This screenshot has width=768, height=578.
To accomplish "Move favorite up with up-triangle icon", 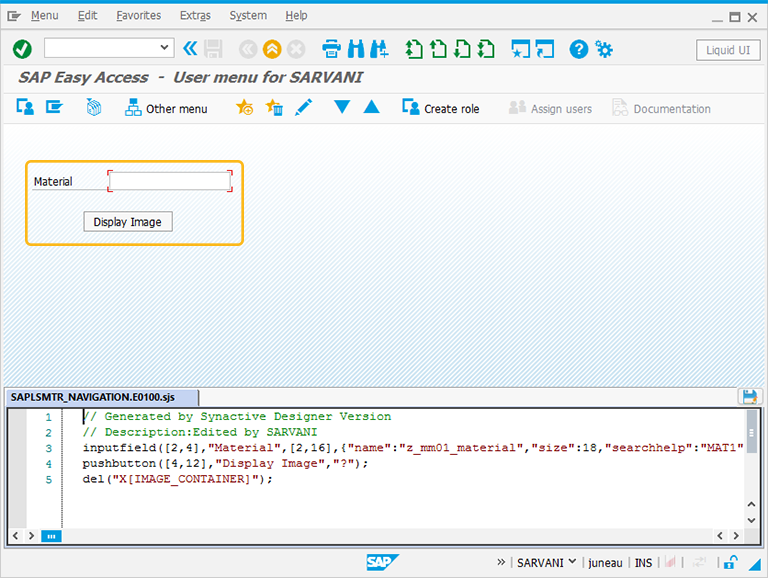I will 371,106.
